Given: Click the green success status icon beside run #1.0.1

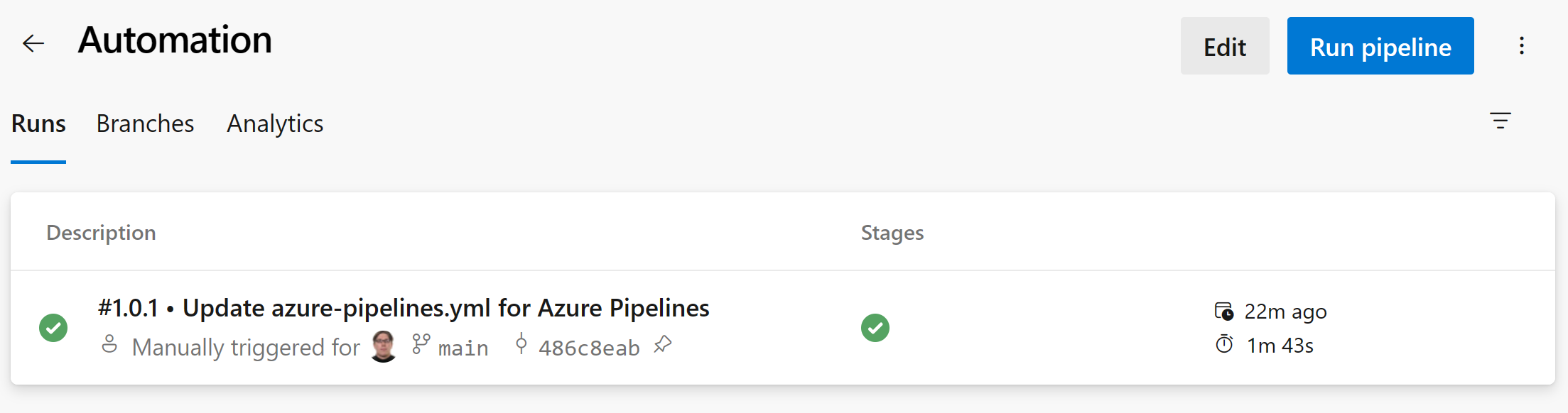Looking at the screenshot, I should pos(53,328).
